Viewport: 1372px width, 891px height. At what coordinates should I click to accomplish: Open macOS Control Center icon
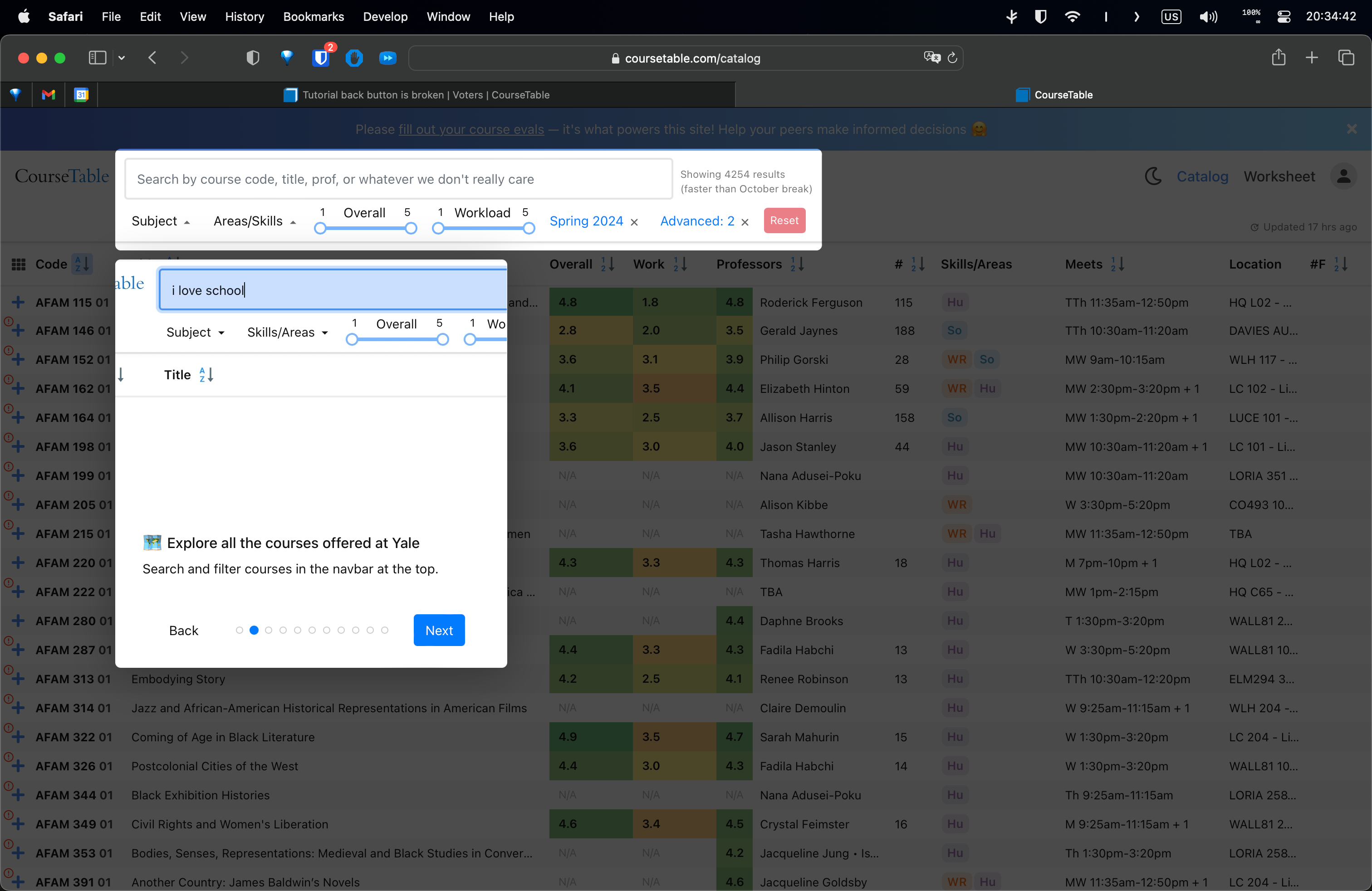(x=1284, y=17)
